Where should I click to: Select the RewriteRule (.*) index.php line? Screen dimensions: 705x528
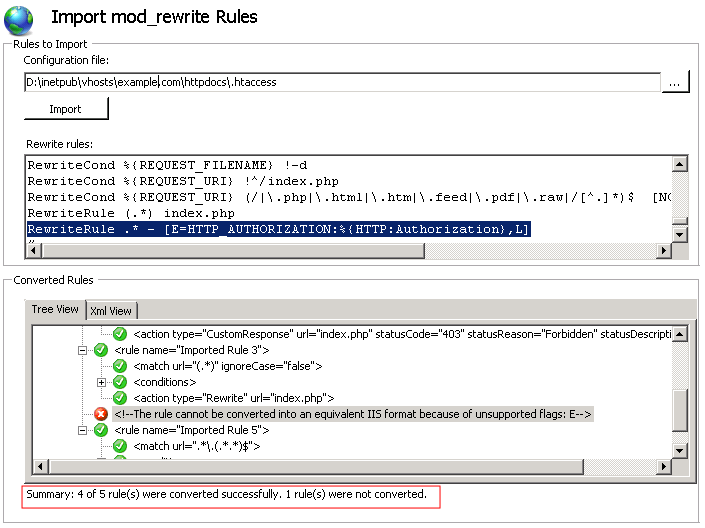131,213
